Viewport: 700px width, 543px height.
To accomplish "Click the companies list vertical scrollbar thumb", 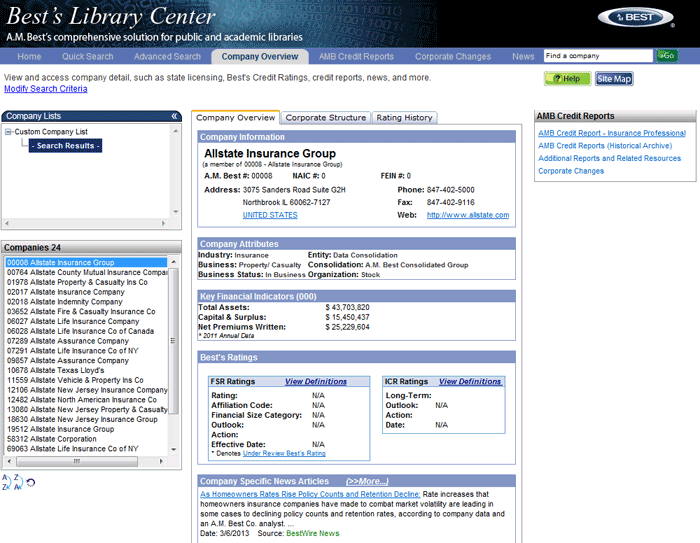I will (174, 341).
